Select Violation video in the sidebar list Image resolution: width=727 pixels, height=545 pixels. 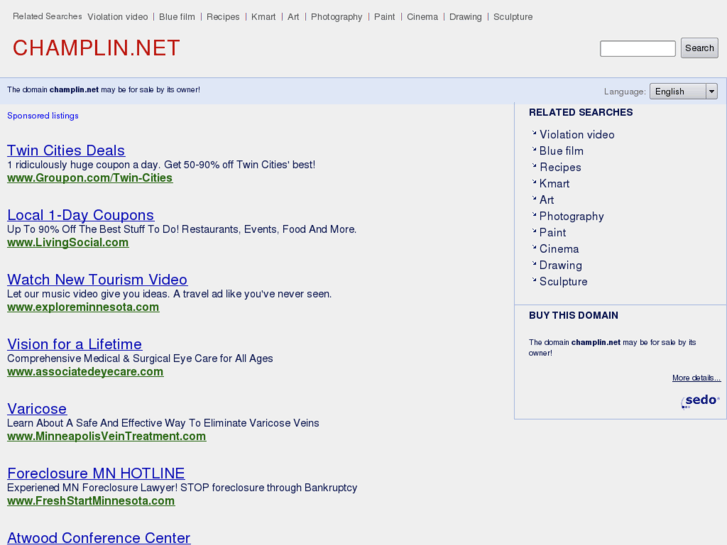point(577,135)
